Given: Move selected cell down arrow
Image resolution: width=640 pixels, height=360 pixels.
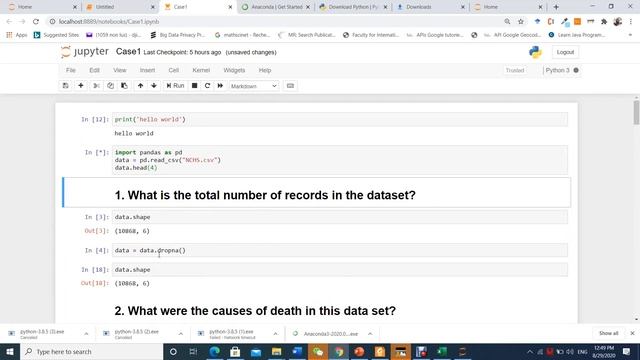Looking at the screenshot, I should [154, 86].
